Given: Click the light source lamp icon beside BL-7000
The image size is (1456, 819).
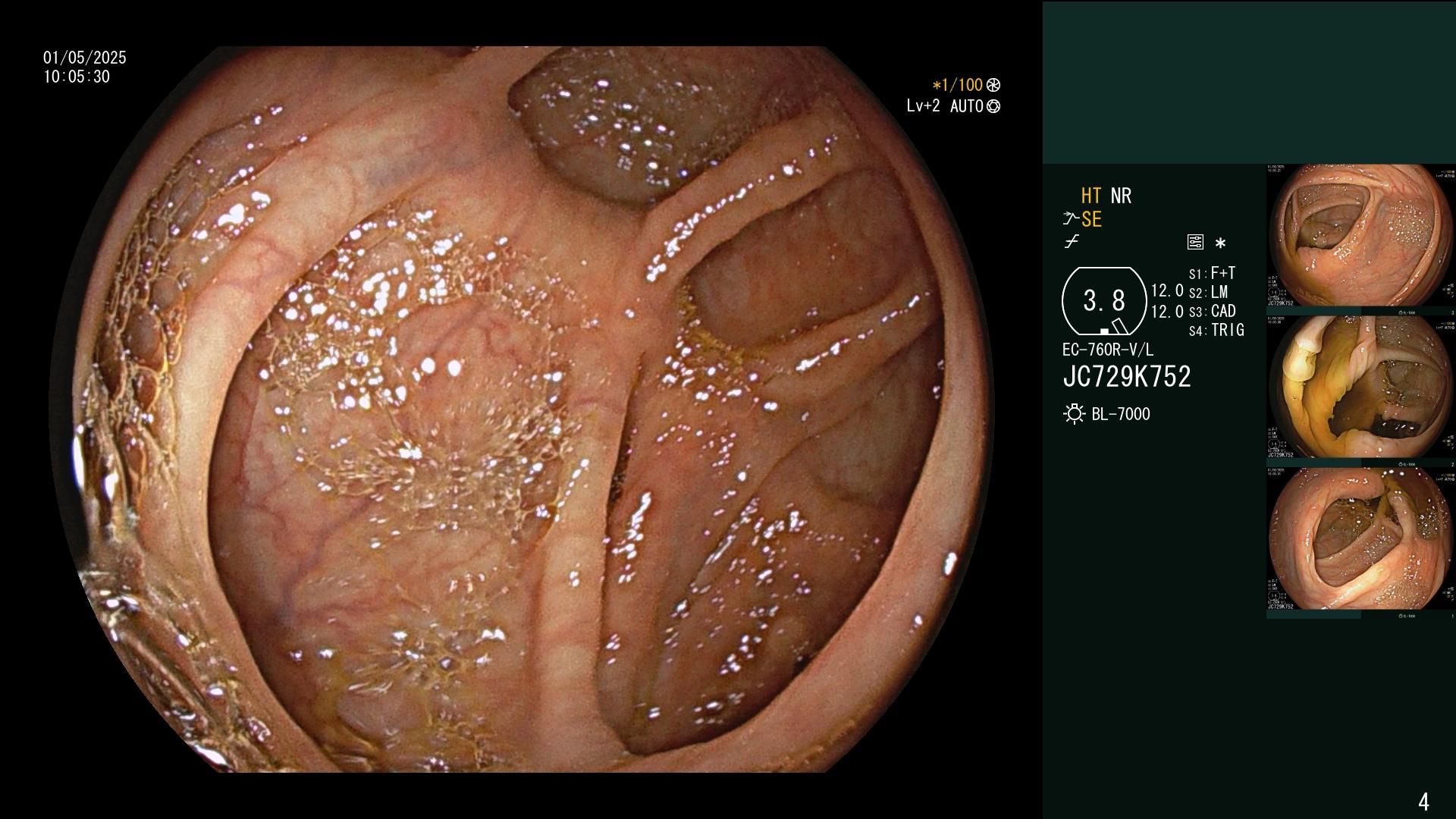Looking at the screenshot, I should point(1074,414).
